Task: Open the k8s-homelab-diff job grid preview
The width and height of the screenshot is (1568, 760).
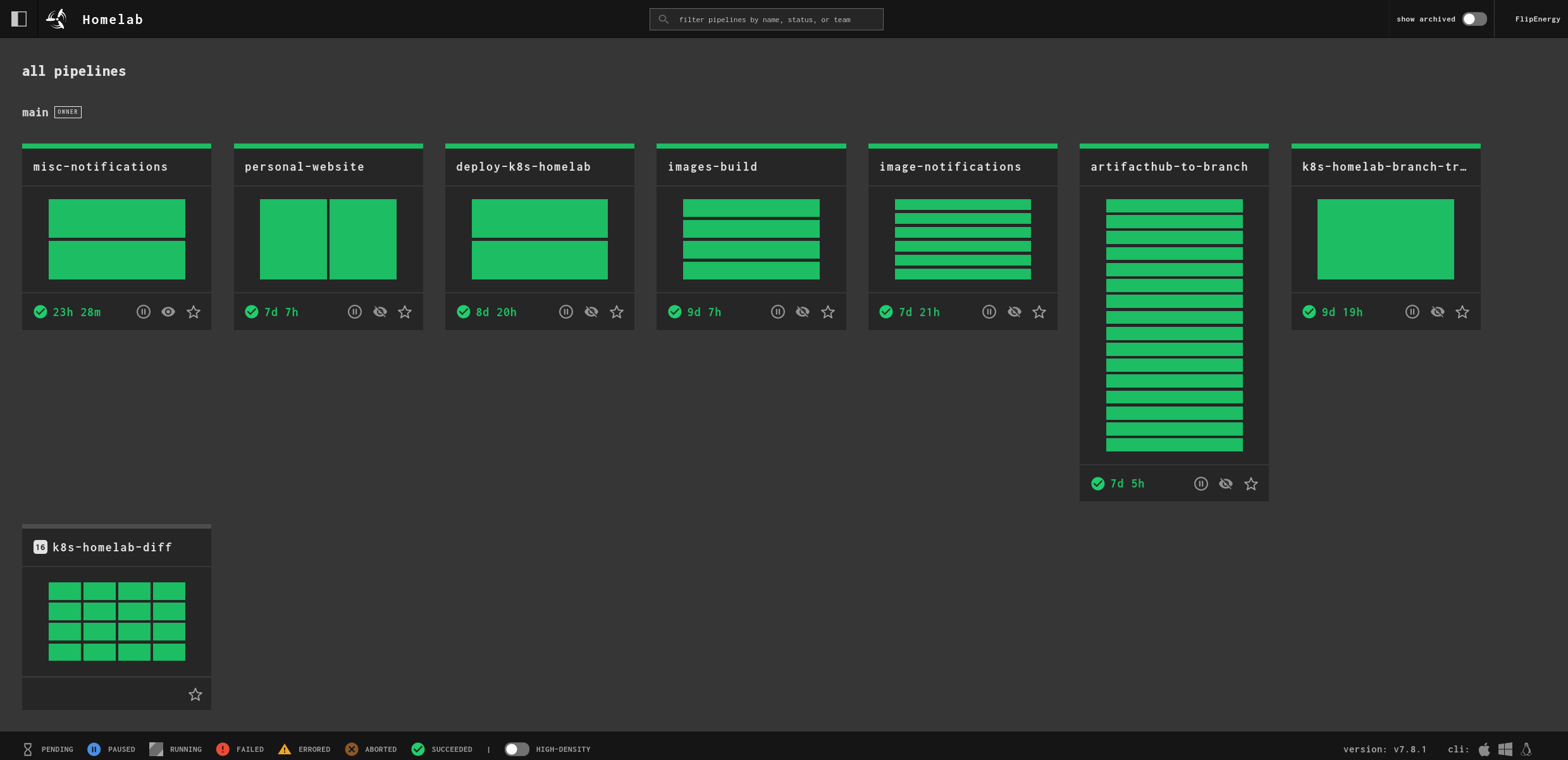Action: (116, 622)
